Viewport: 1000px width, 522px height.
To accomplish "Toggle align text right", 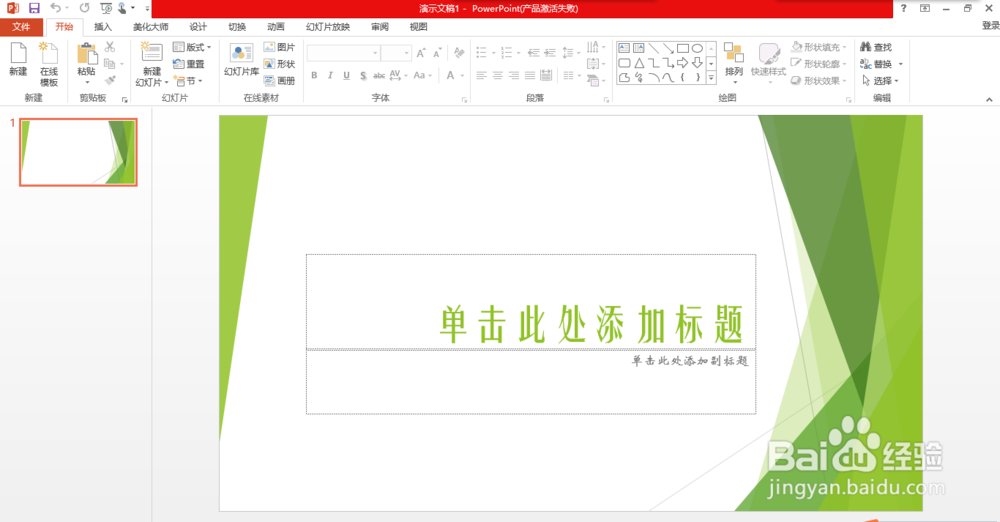I will (x=513, y=75).
